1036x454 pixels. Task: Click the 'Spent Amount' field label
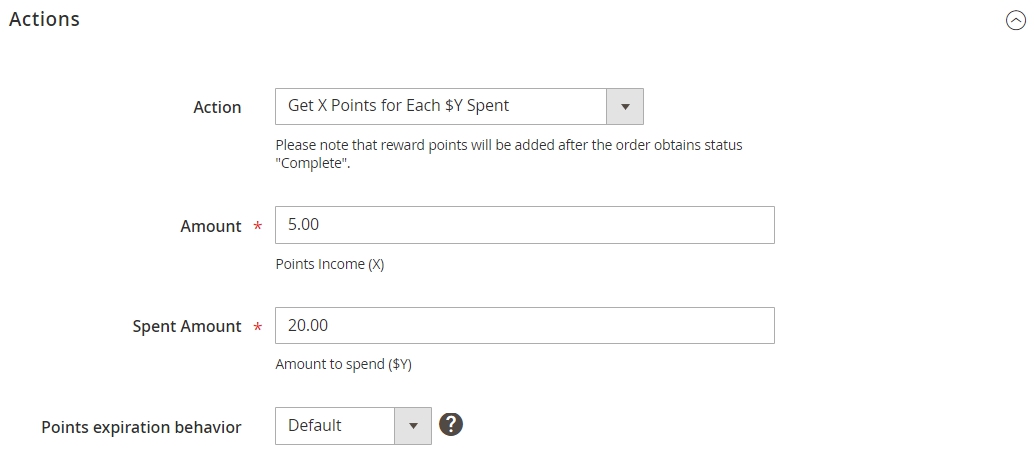coord(187,326)
